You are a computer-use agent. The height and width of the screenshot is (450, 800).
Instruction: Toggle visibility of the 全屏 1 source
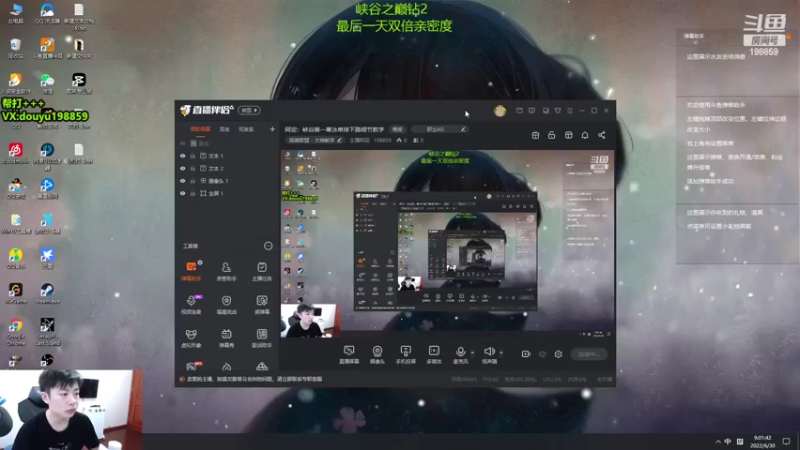[183, 193]
